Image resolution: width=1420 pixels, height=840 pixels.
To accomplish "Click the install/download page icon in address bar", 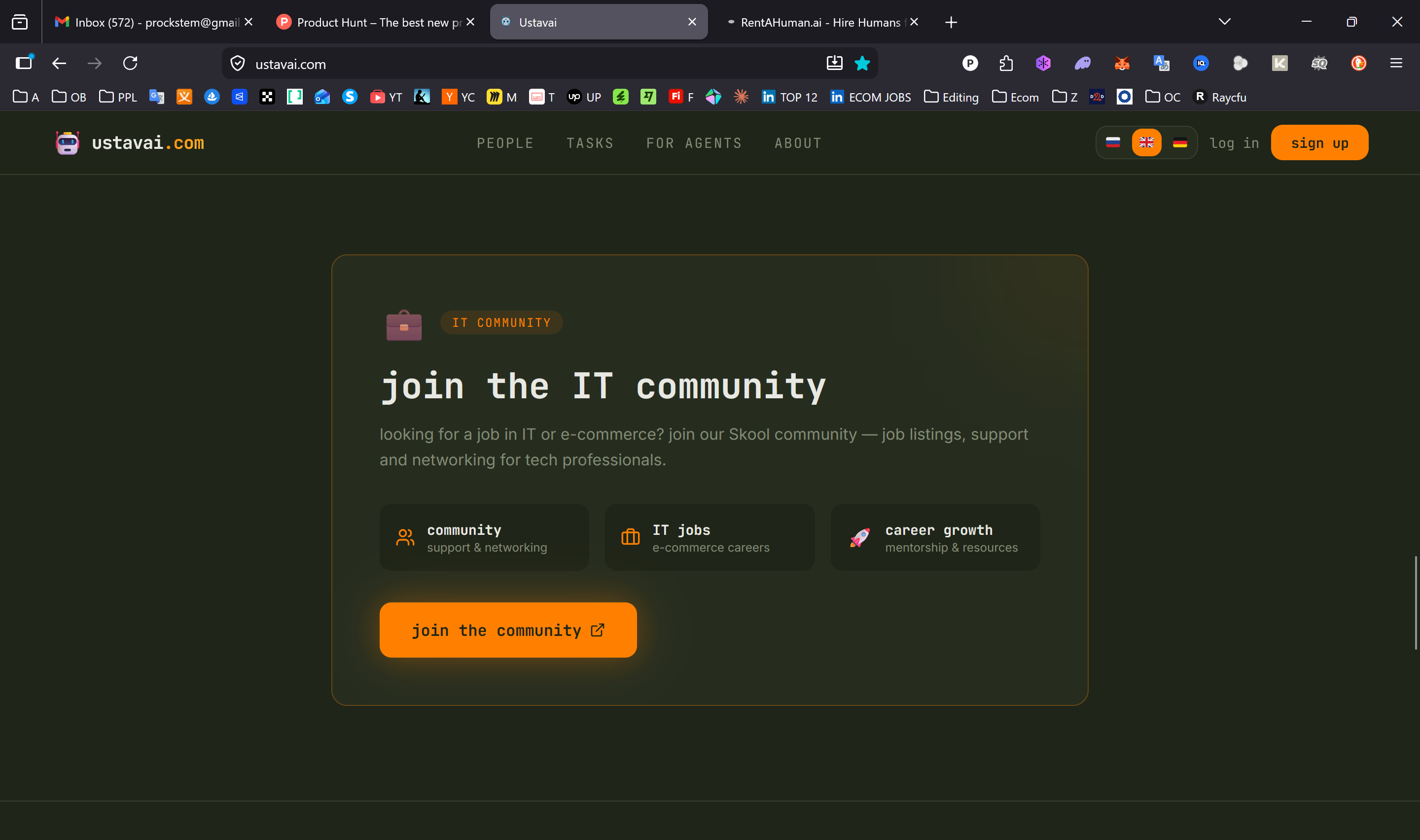I will 834,64.
